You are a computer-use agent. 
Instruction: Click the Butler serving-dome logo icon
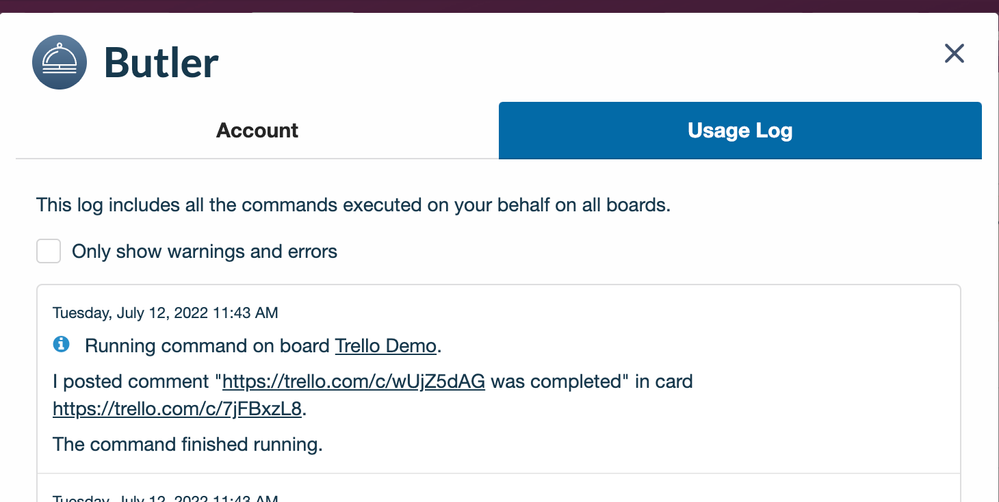tap(59, 62)
